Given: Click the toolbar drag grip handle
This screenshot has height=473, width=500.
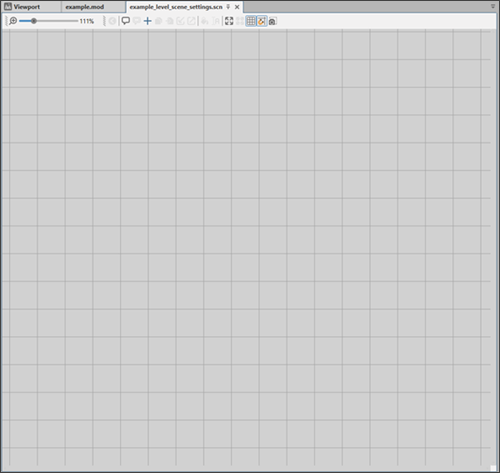Looking at the screenshot, I should (6, 21).
